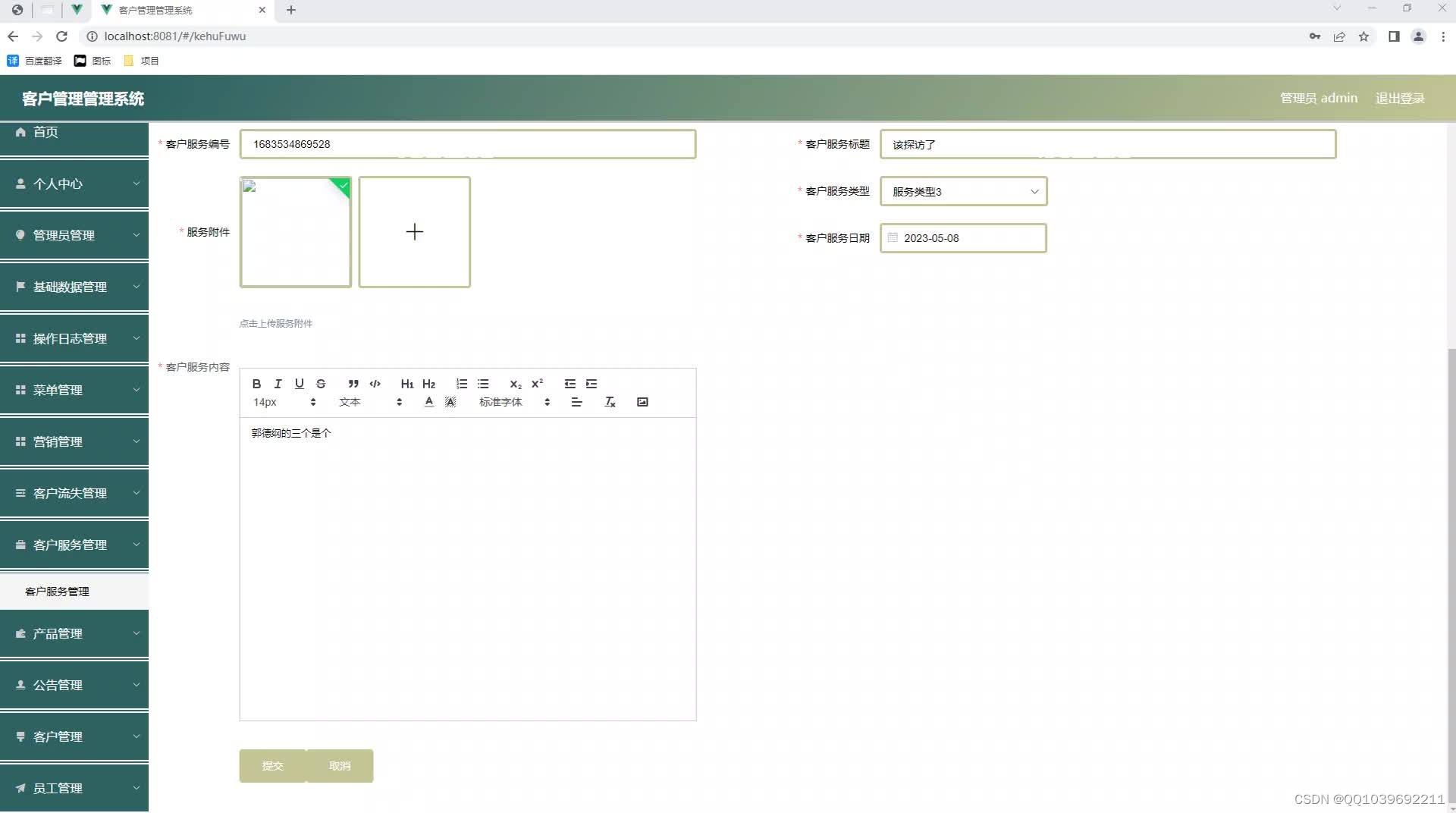Expand 个人中心 sidebar menu

74,184
